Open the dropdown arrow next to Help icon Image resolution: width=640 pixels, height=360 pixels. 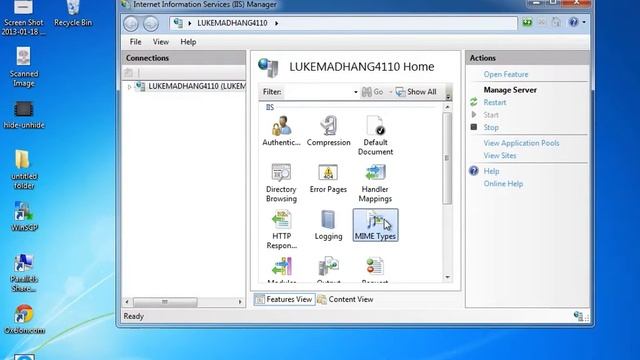click(584, 22)
